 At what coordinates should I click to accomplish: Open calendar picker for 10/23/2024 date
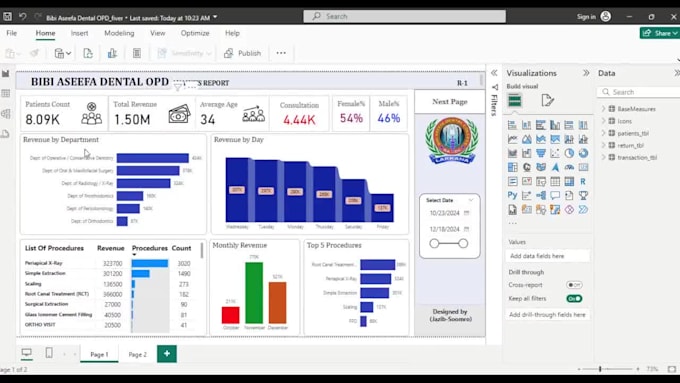point(467,213)
